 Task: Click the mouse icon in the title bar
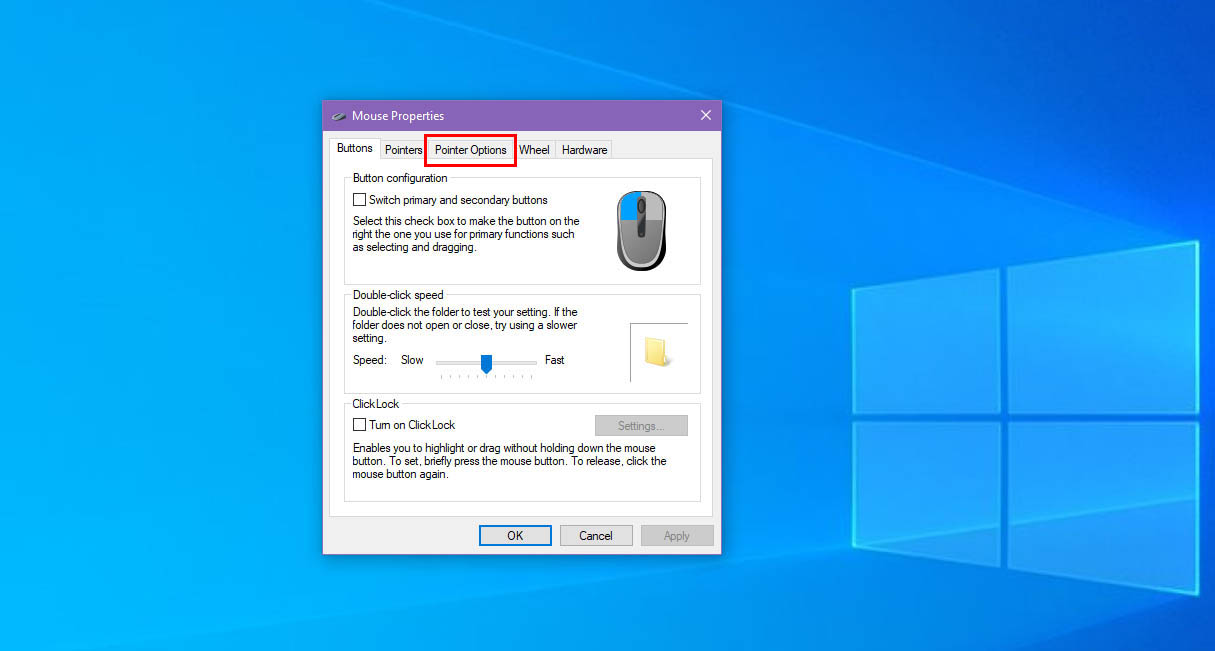[x=340, y=115]
